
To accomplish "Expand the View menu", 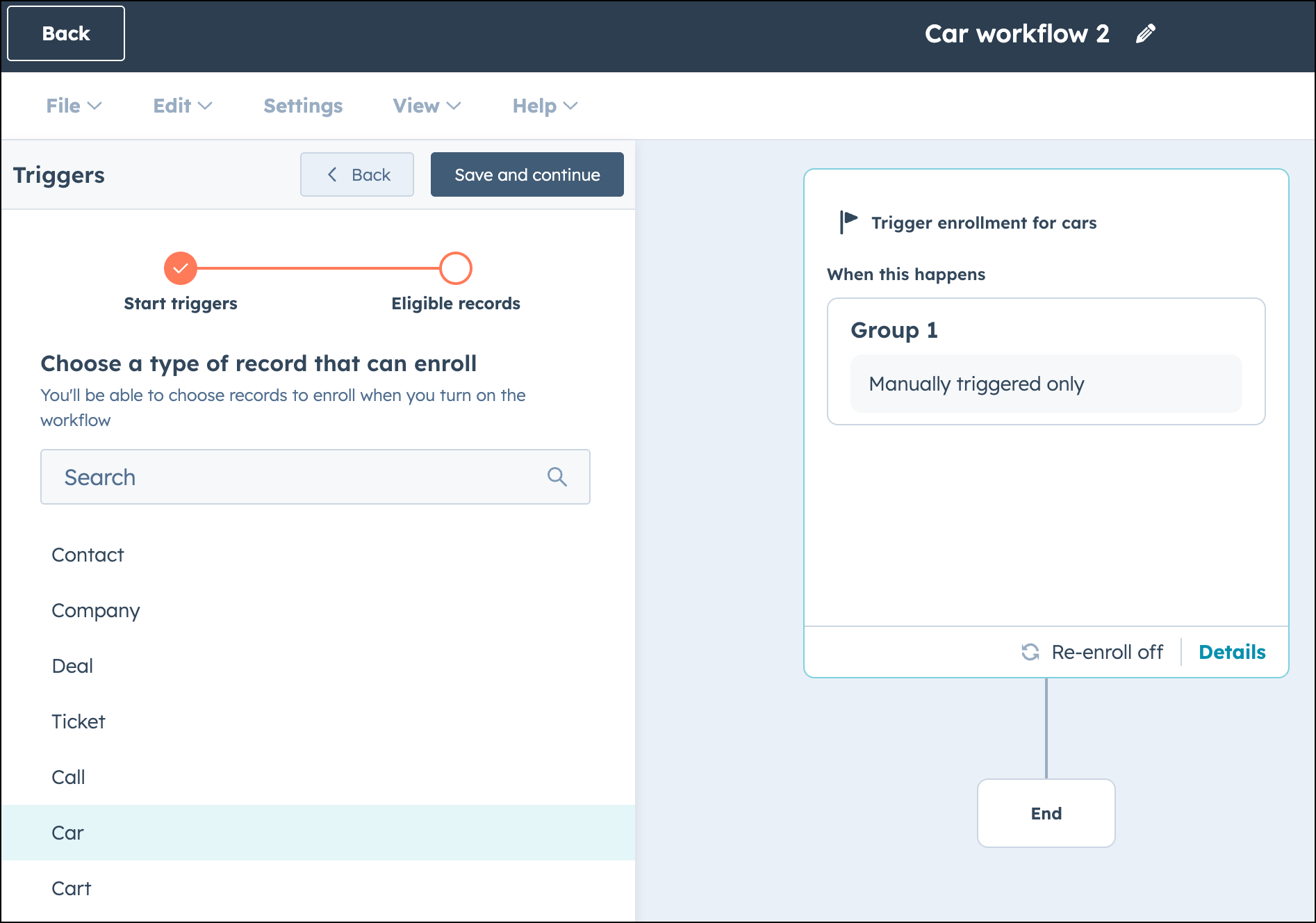I will (x=427, y=106).
